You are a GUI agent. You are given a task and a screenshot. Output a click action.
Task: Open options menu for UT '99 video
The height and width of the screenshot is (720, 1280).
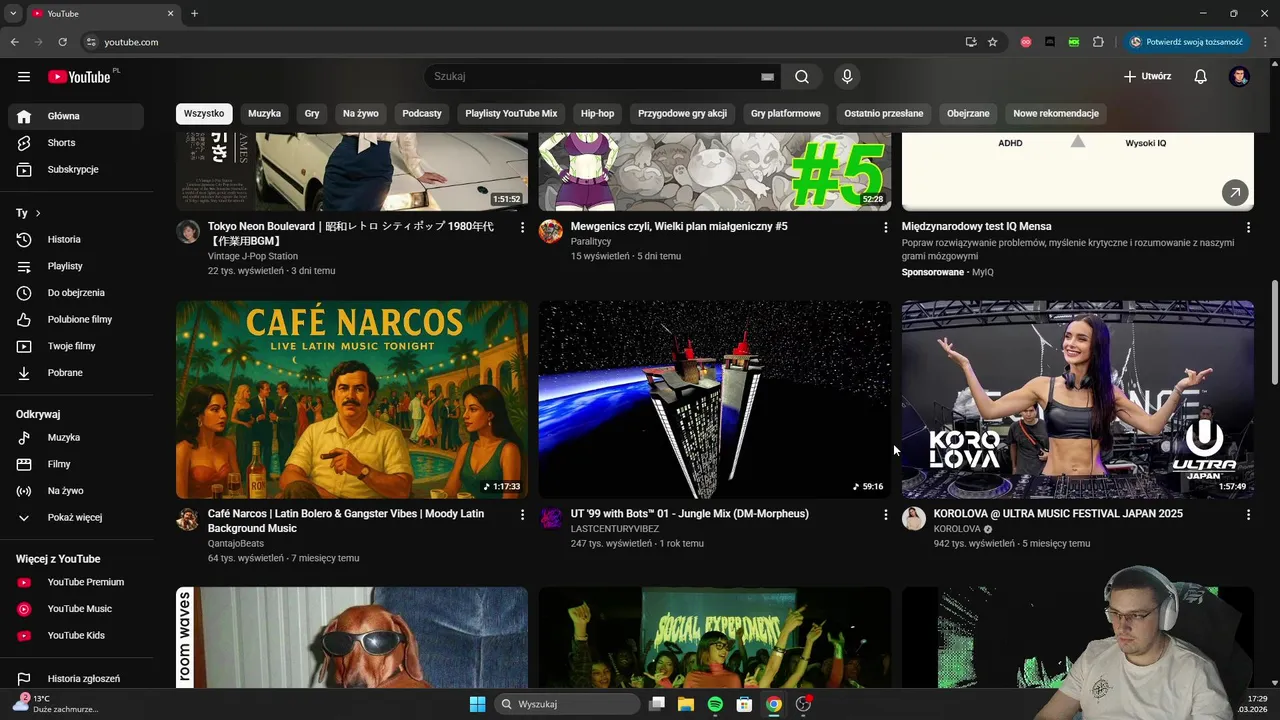coord(885,515)
